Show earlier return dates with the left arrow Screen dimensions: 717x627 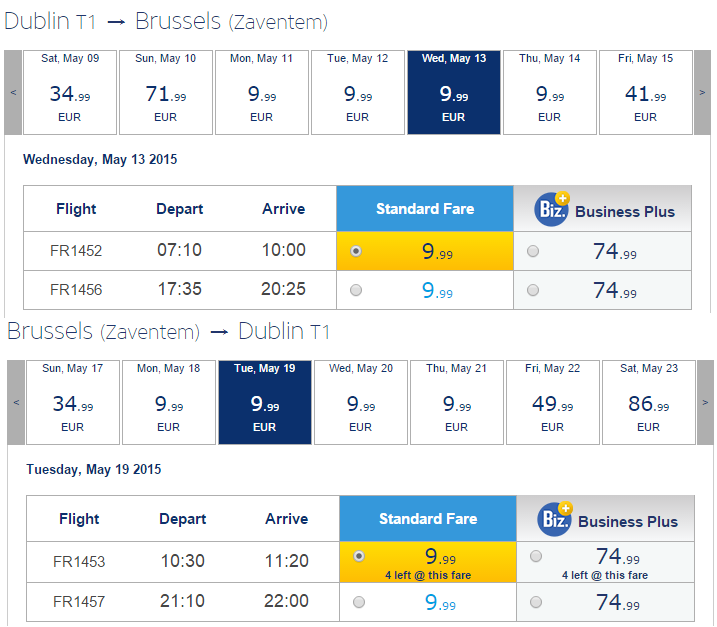[x=16, y=402]
